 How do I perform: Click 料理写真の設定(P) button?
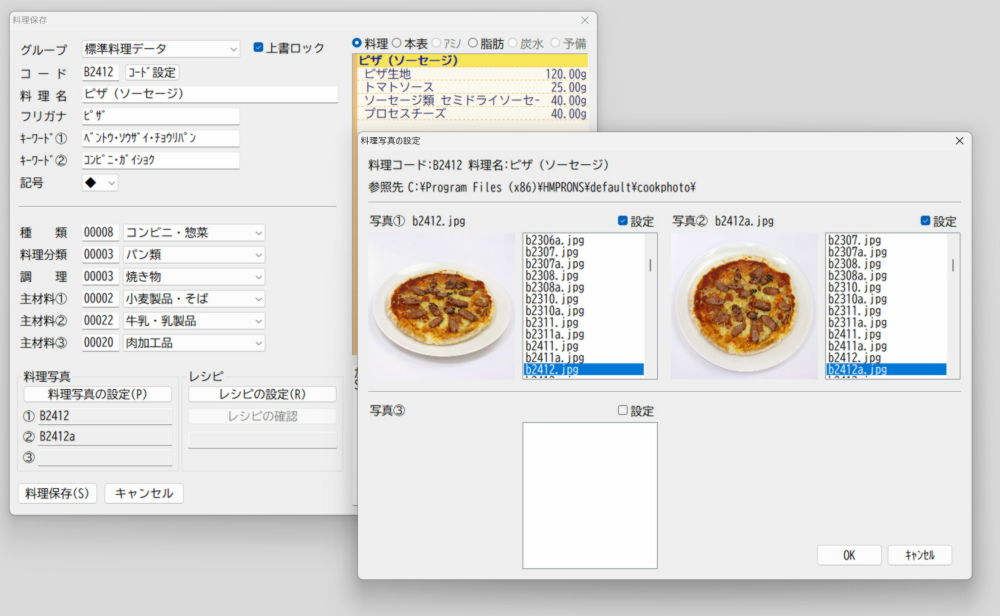98,394
